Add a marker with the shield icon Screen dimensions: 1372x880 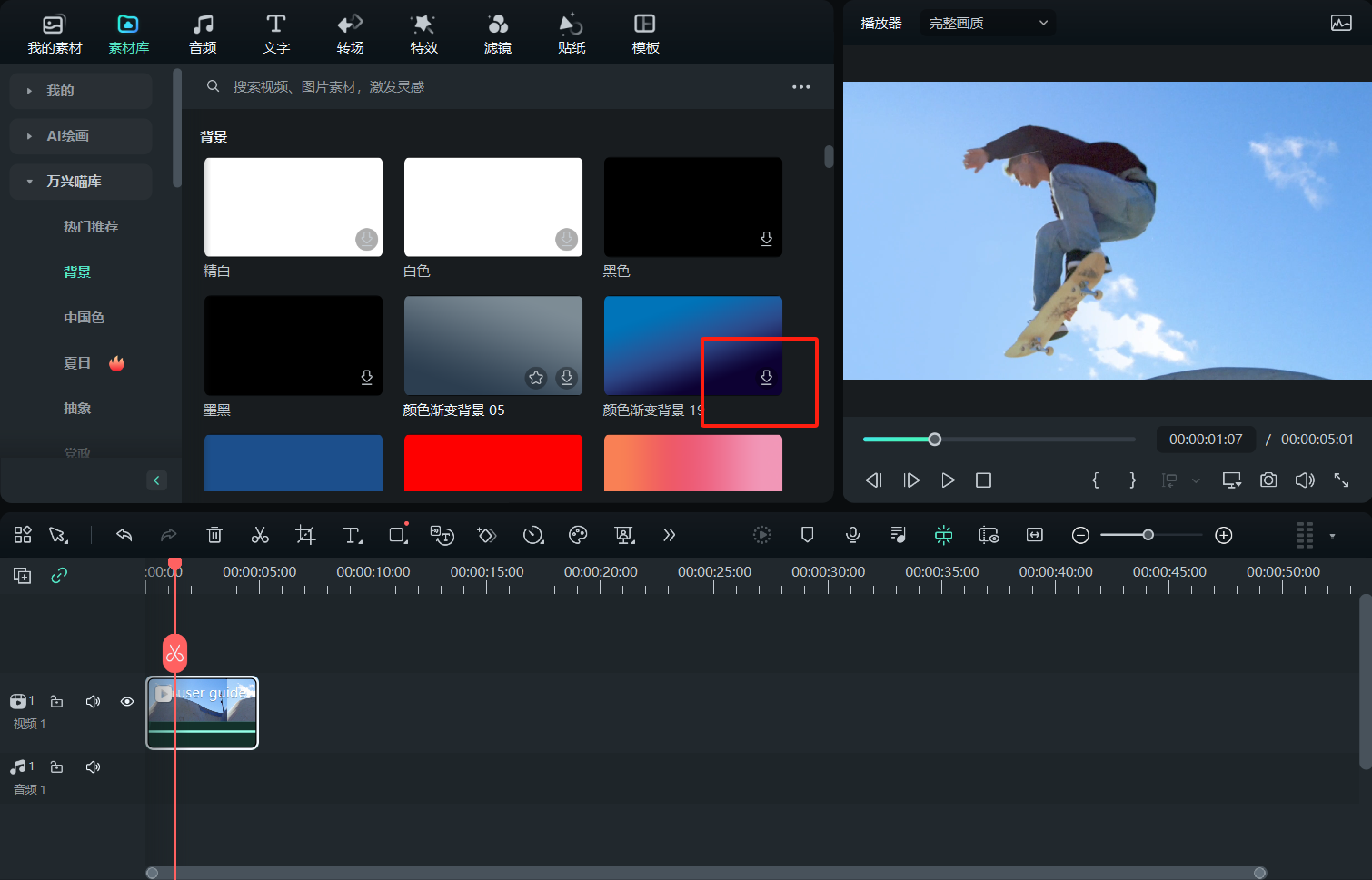tap(807, 536)
